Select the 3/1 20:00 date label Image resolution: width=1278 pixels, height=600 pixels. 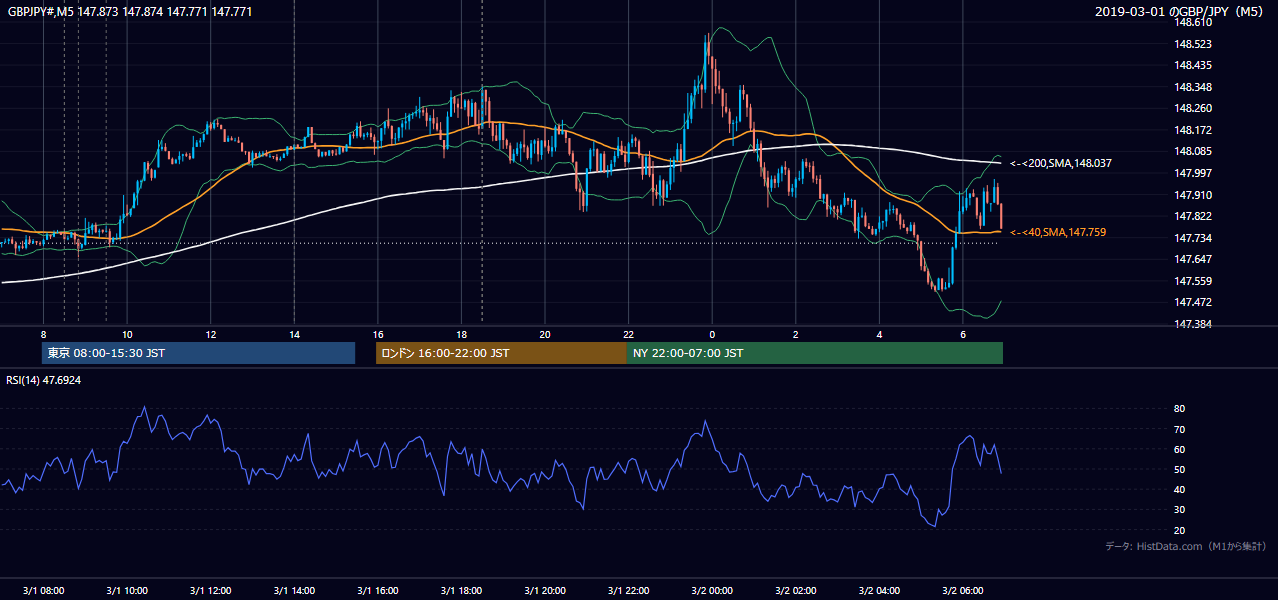pos(545,591)
